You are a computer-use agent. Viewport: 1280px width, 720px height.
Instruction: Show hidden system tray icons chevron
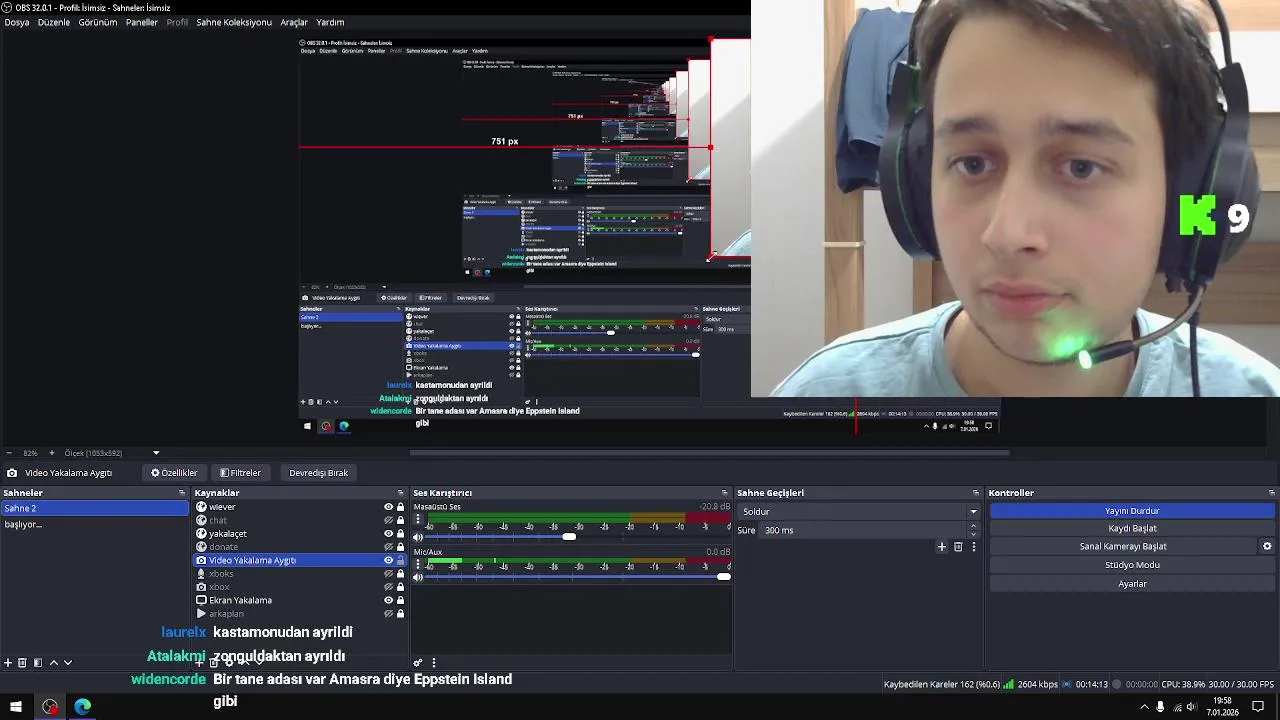point(1144,707)
